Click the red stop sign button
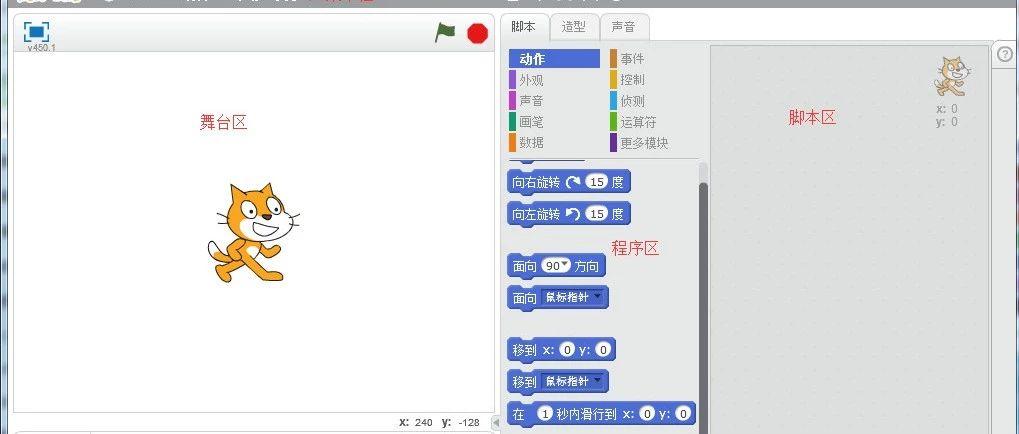Viewport: 1019px width, 434px height. click(478, 33)
